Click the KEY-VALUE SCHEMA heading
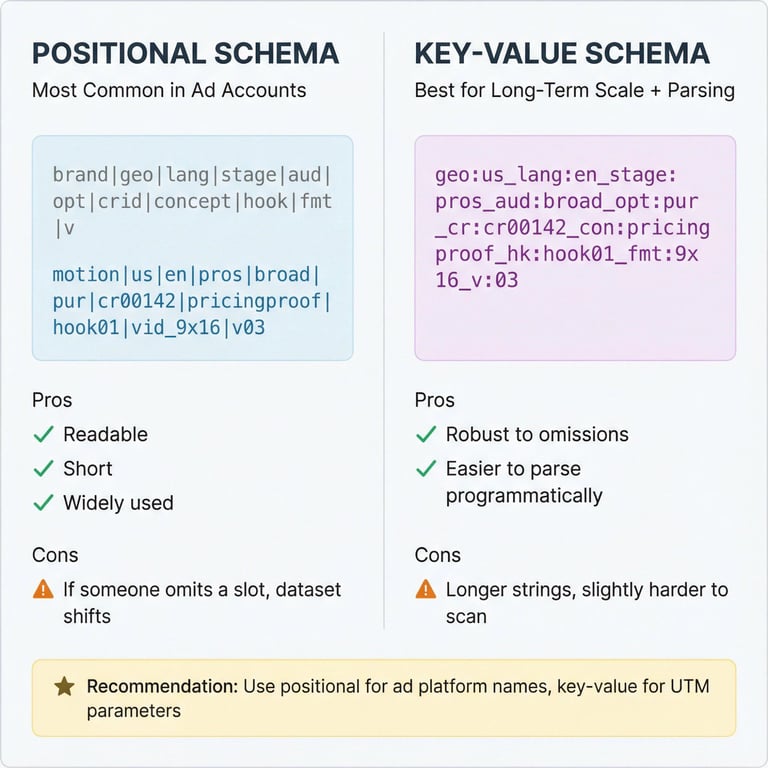 coord(562,53)
